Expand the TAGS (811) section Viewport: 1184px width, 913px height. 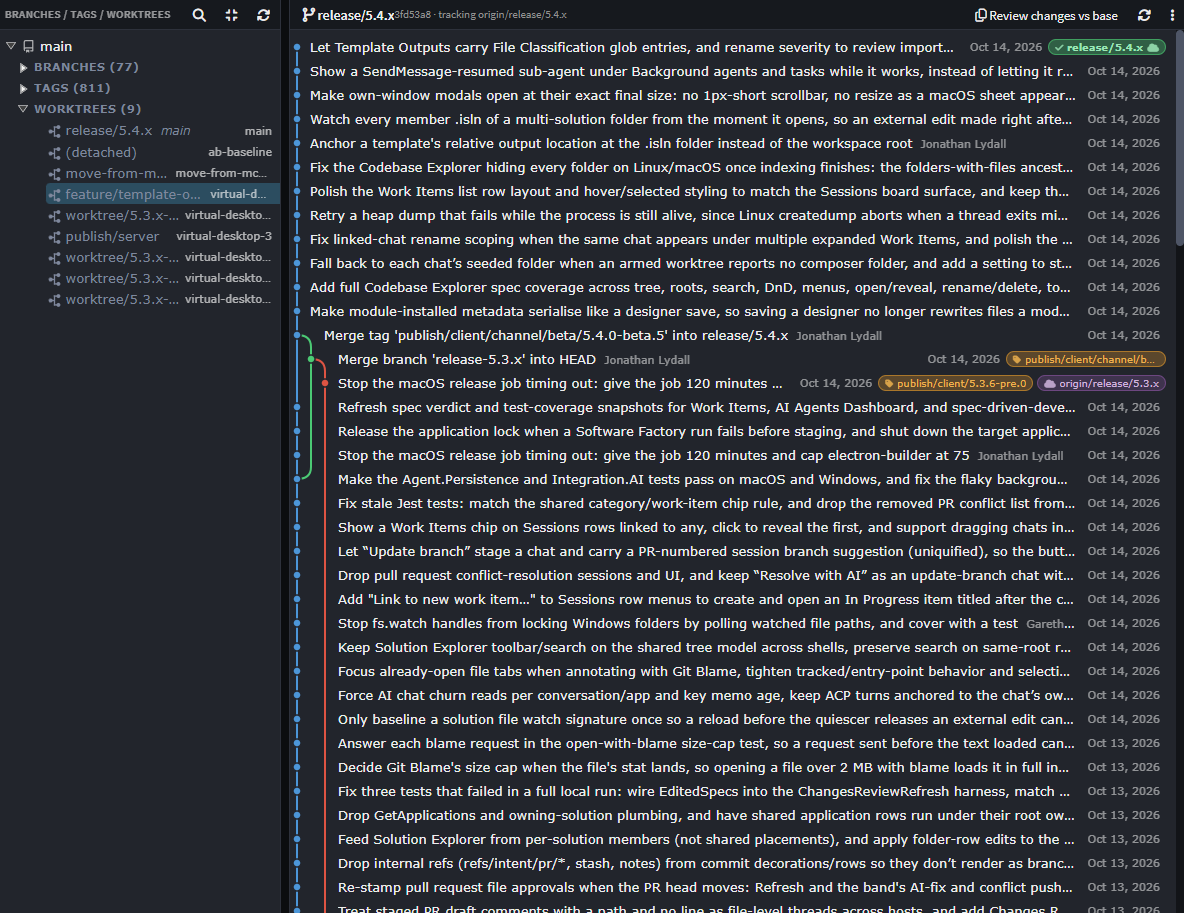23,88
